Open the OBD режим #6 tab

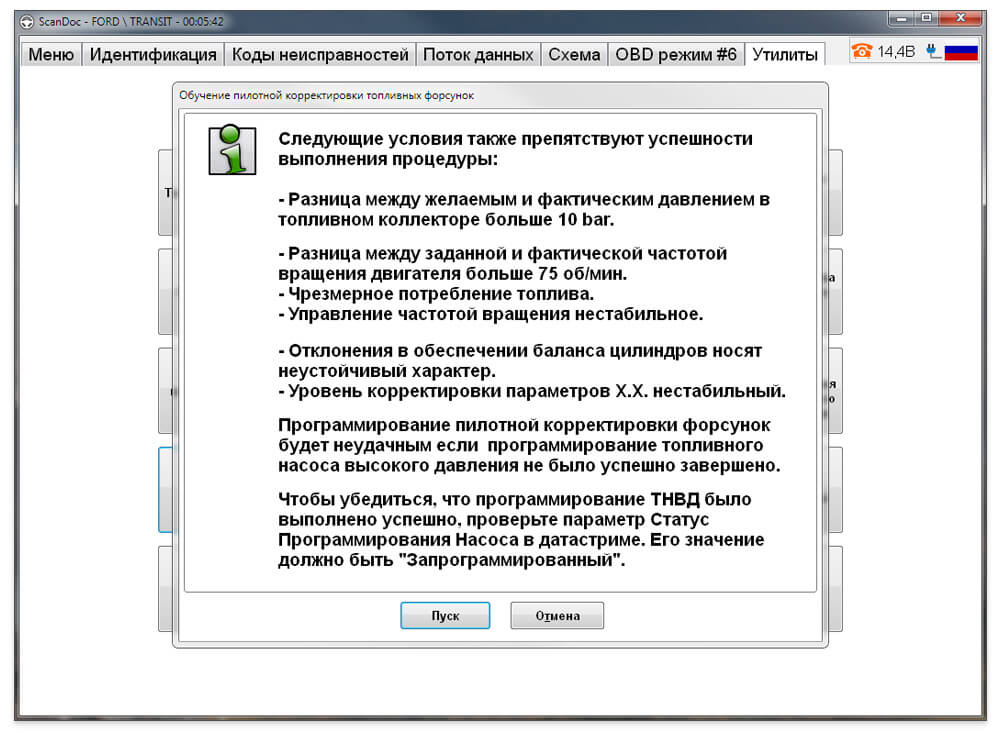[x=676, y=54]
